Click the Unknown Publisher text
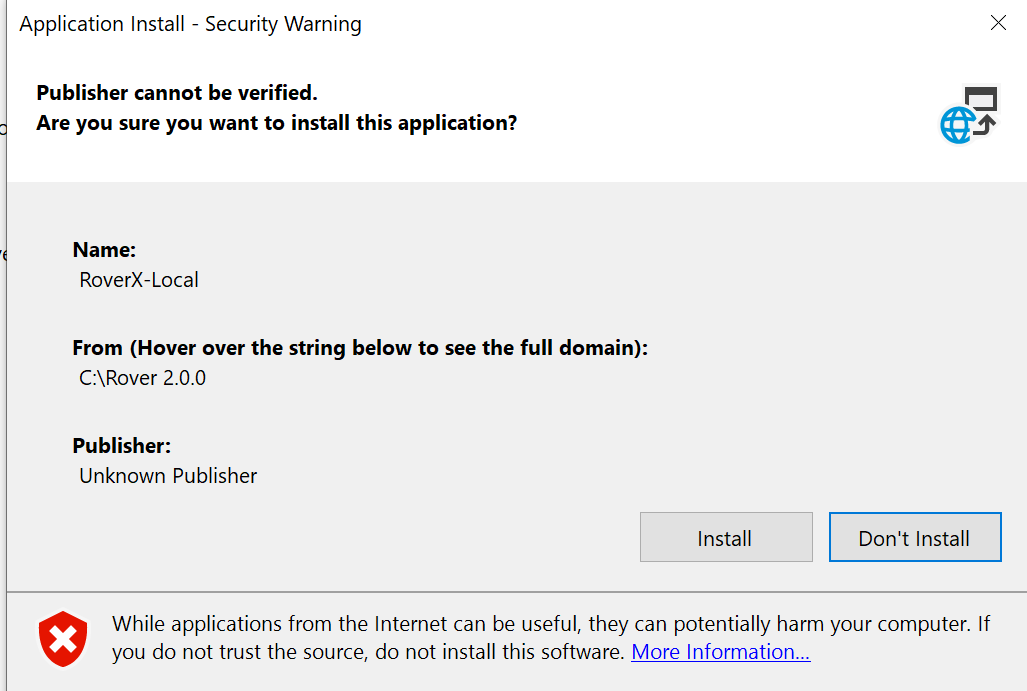Screen dimensions: 1027x691 click(168, 476)
